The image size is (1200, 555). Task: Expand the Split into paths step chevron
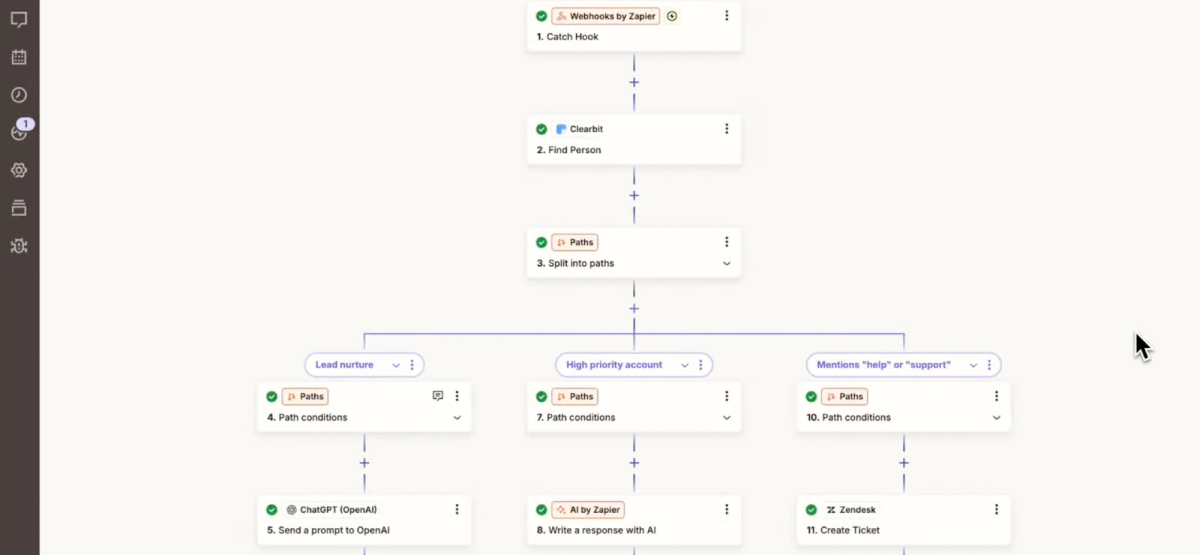click(727, 264)
